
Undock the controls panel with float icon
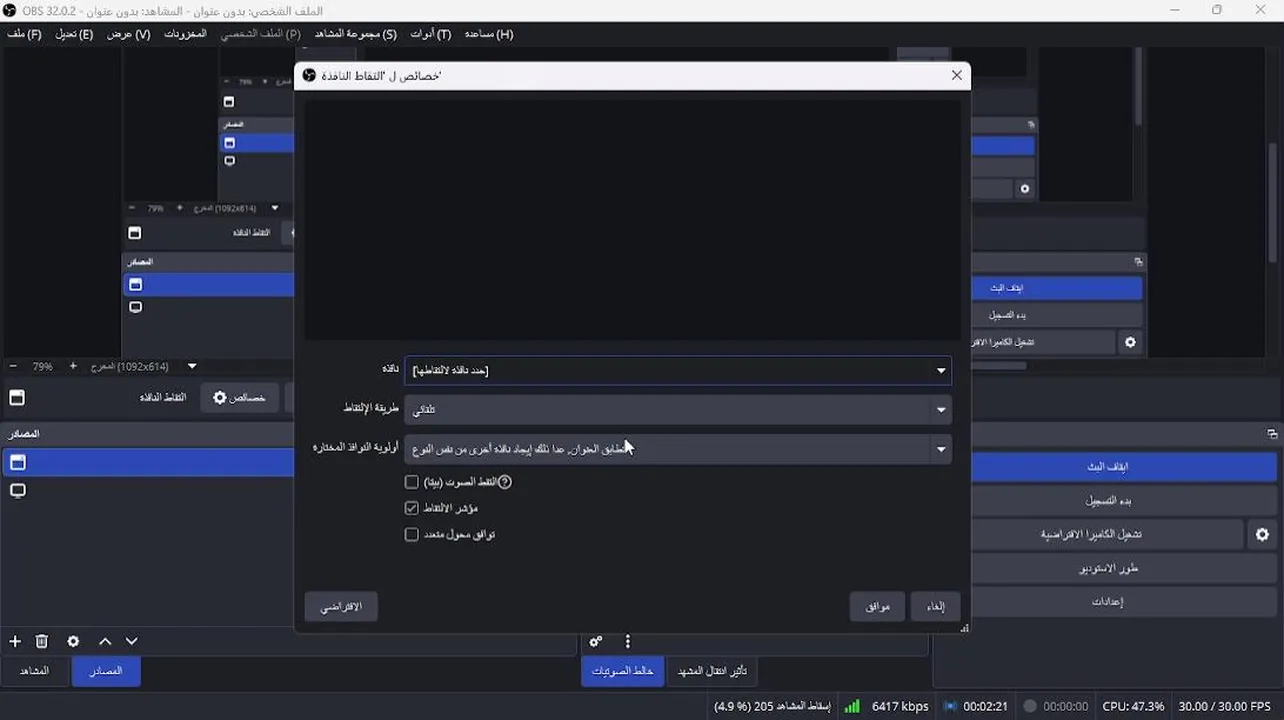point(1272,434)
